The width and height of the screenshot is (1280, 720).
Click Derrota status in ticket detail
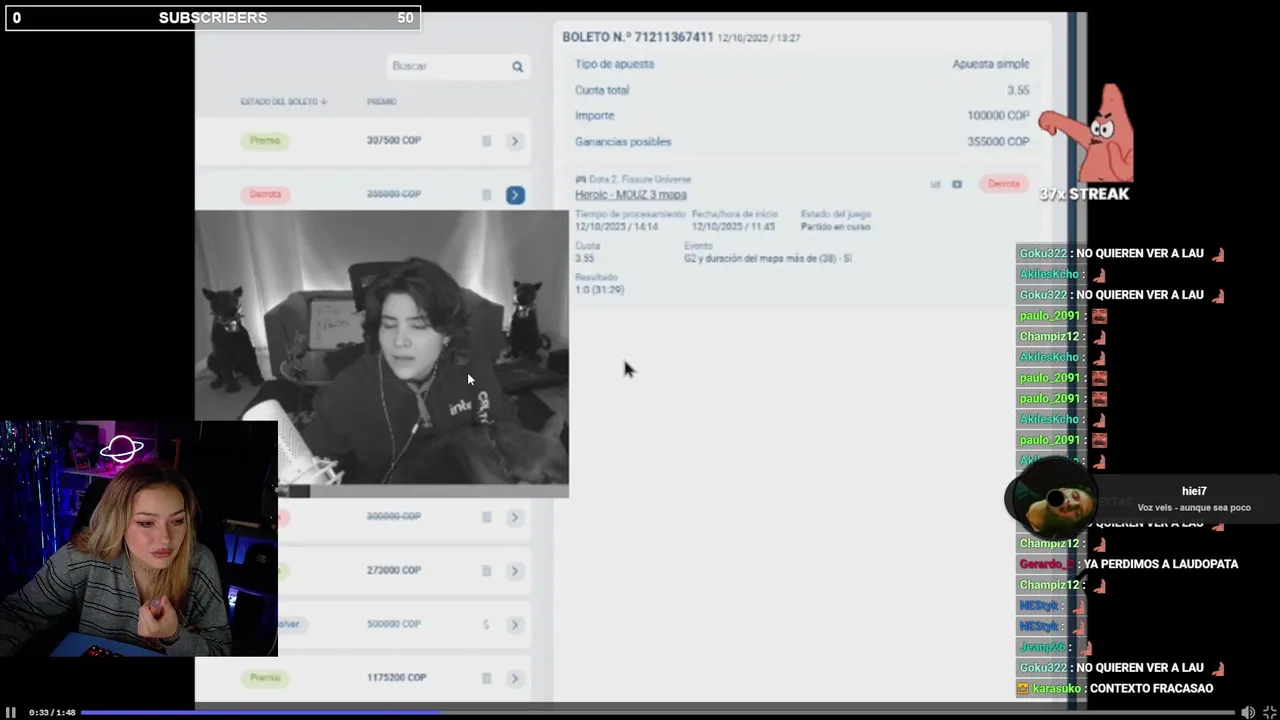click(1004, 184)
